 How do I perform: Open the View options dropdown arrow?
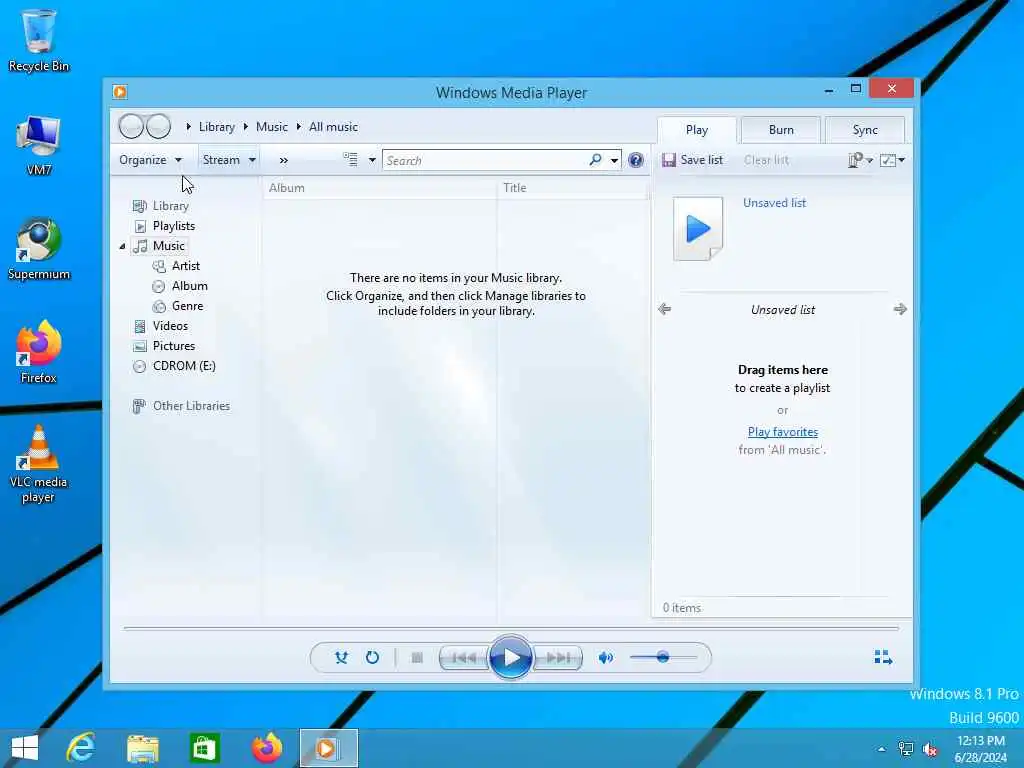click(x=372, y=160)
